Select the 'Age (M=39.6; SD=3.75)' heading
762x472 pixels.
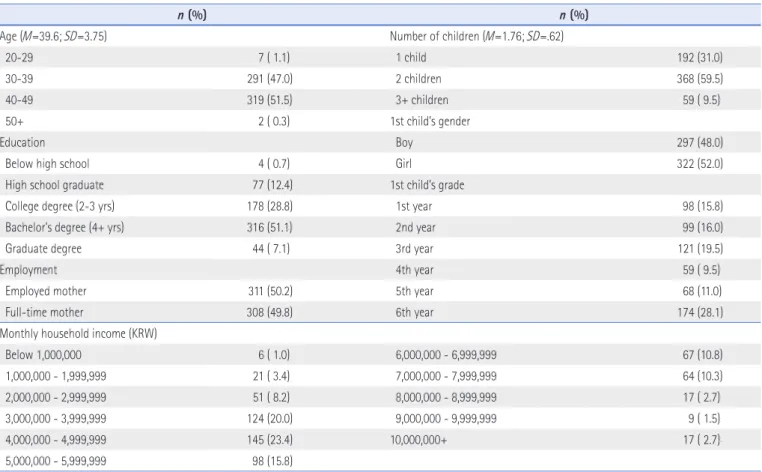pos(53,36)
